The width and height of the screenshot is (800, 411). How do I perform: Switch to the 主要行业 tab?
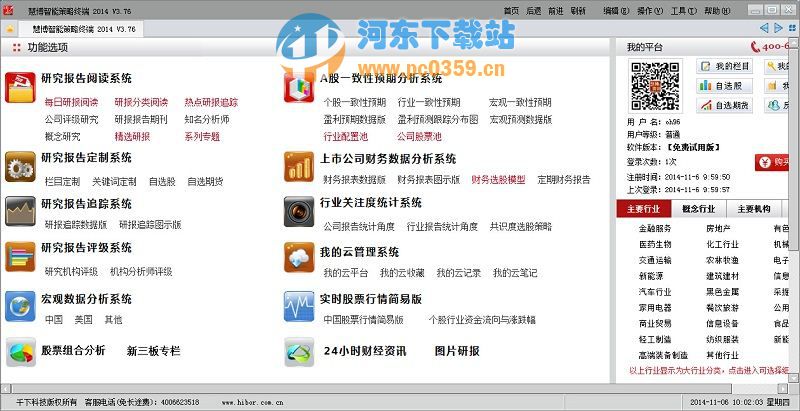tap(643, 209)
